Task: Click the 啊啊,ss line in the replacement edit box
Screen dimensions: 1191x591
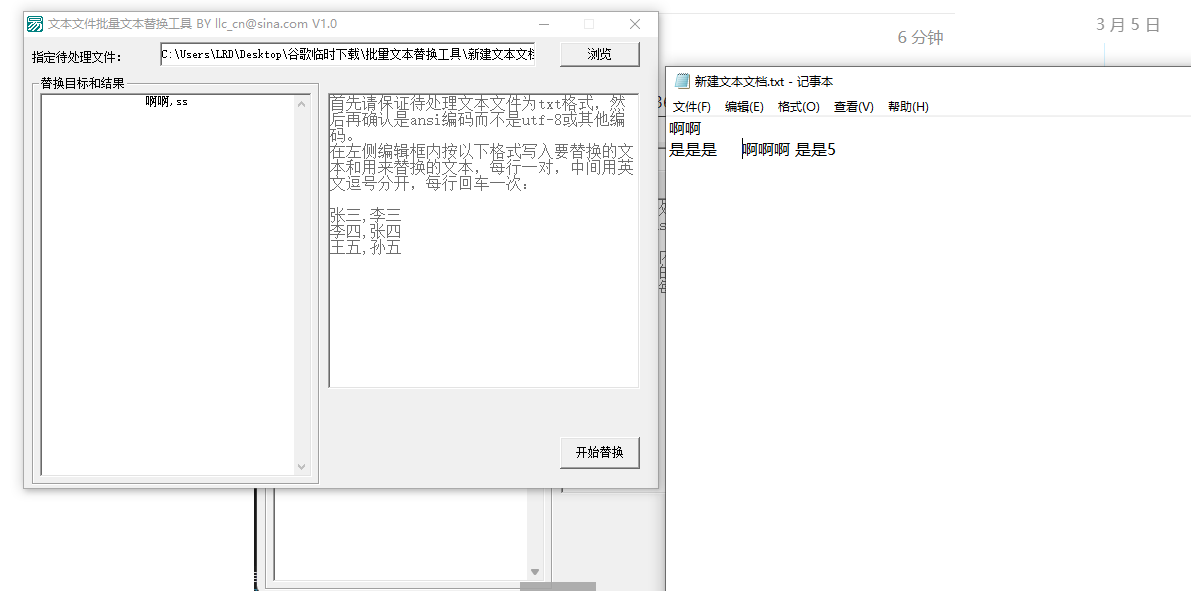Action: pyautogui.click(x=166, y=101)
